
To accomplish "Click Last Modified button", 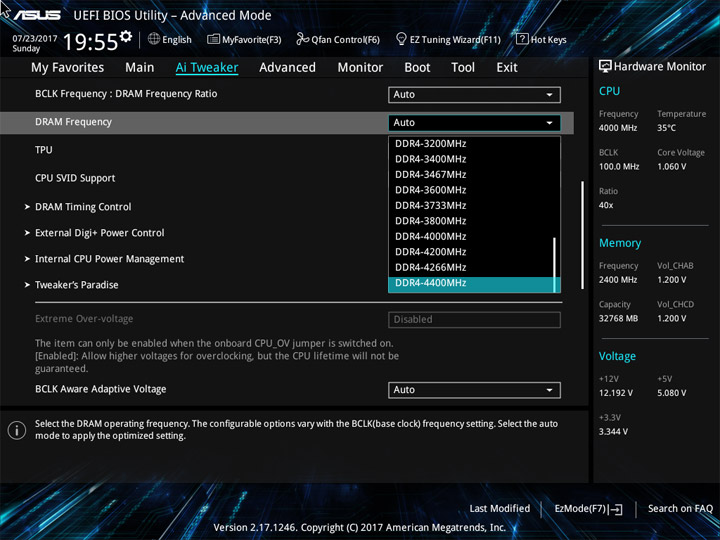I will tap(500, 509).
